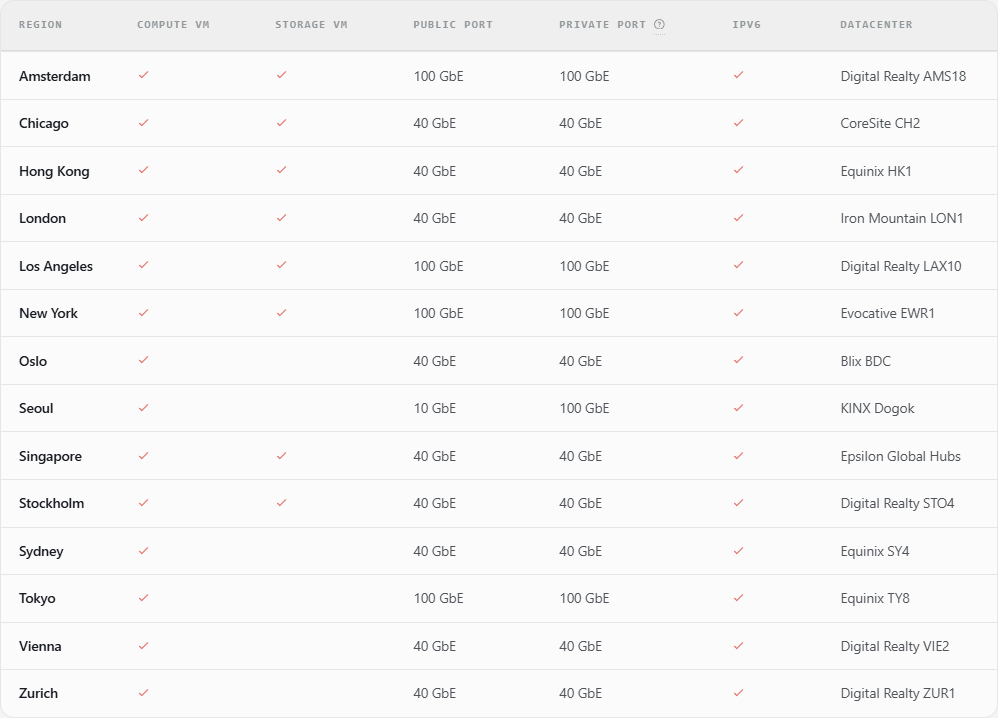Screen dimensions: 998x718
Task: Click Stockholm's Compute VM checkmark
Action: [144, 503]
